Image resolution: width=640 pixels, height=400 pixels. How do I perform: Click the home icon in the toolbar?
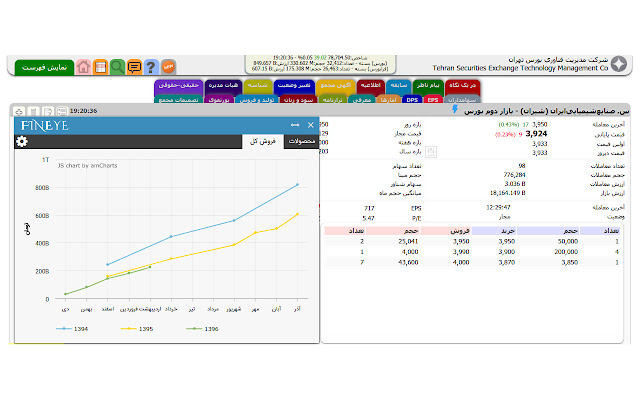point(84,67)
